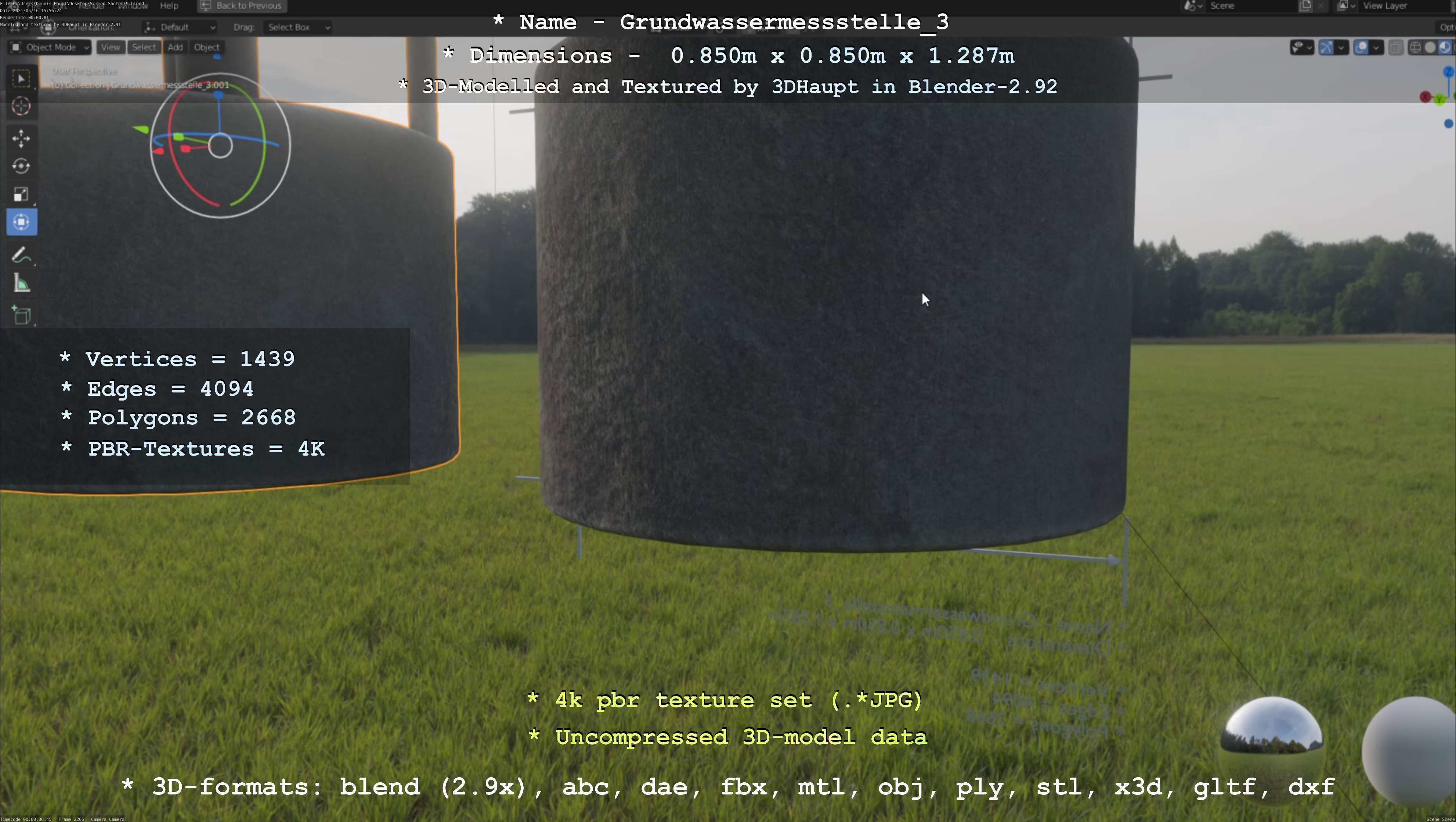
Task: Open the Select menu in viewport header
Action: point(144,47)
